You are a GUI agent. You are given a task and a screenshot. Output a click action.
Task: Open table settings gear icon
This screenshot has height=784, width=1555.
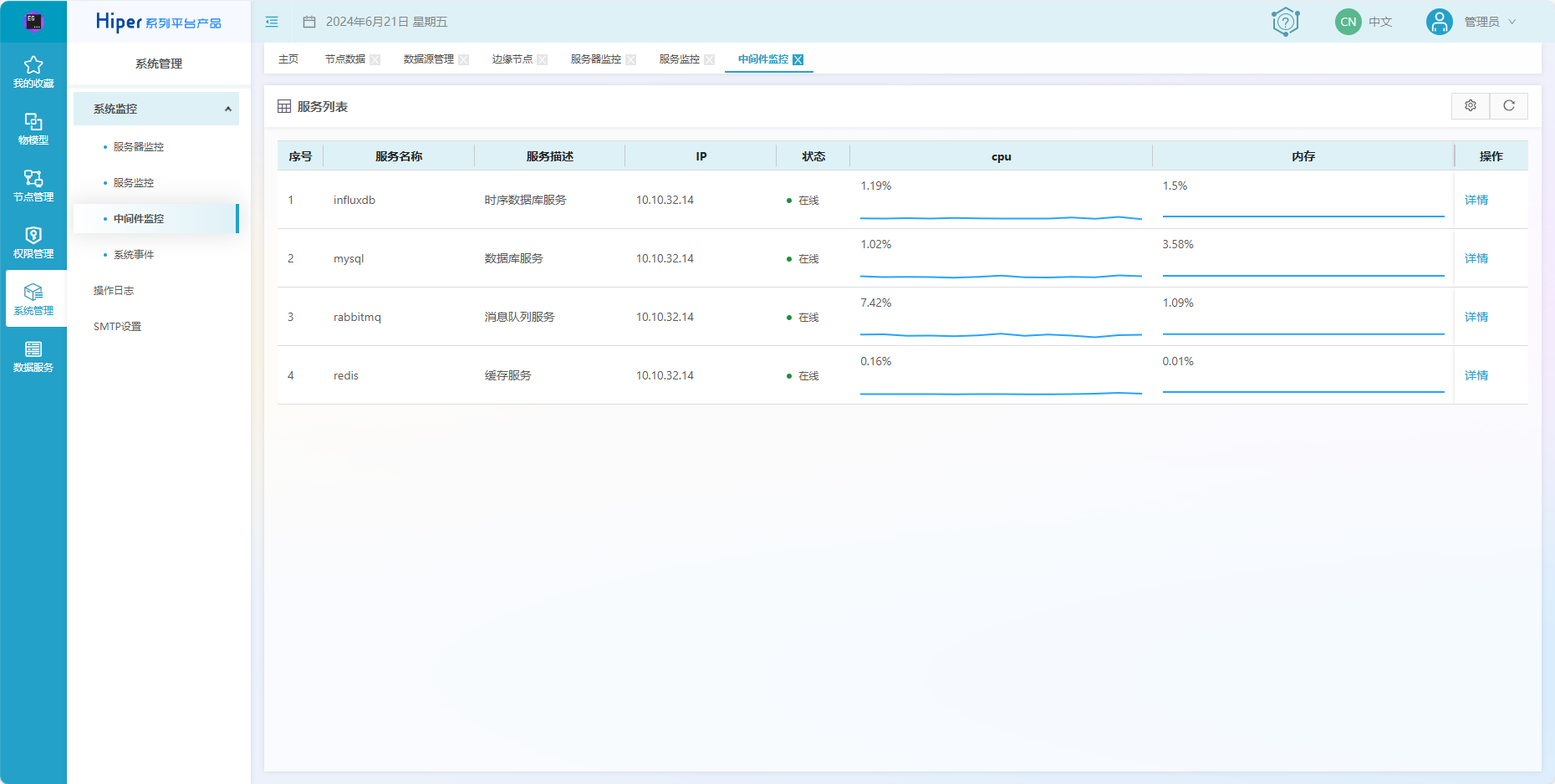(1471, 105)
